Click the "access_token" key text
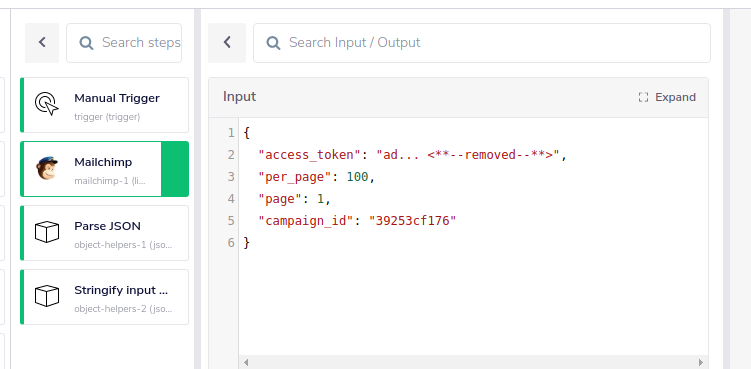The width and height of the screenshot is (751, 369). point(309,155)
